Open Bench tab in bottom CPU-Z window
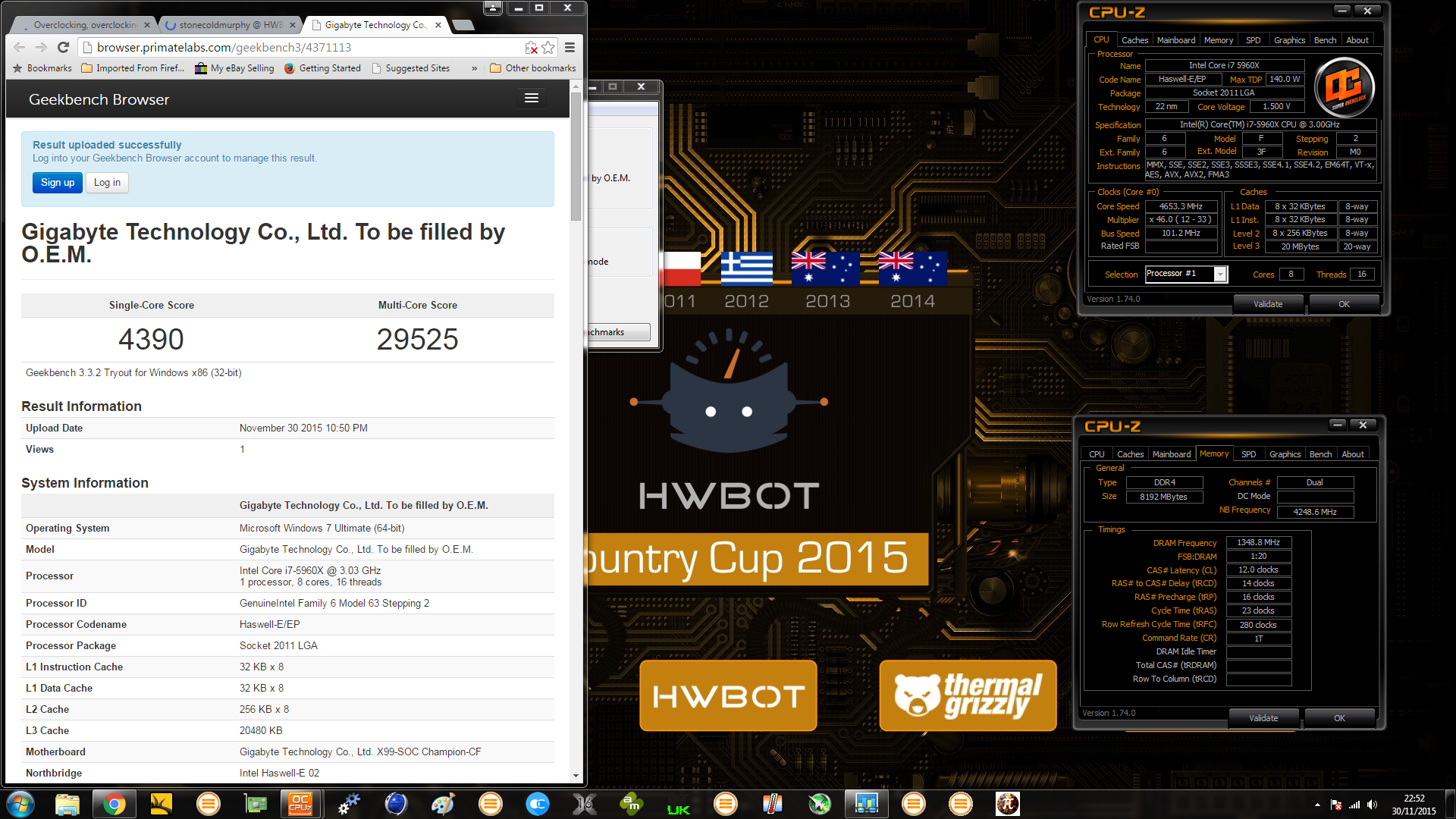Viewport: 1456px width, 819px height. (x=1320, y=454)
